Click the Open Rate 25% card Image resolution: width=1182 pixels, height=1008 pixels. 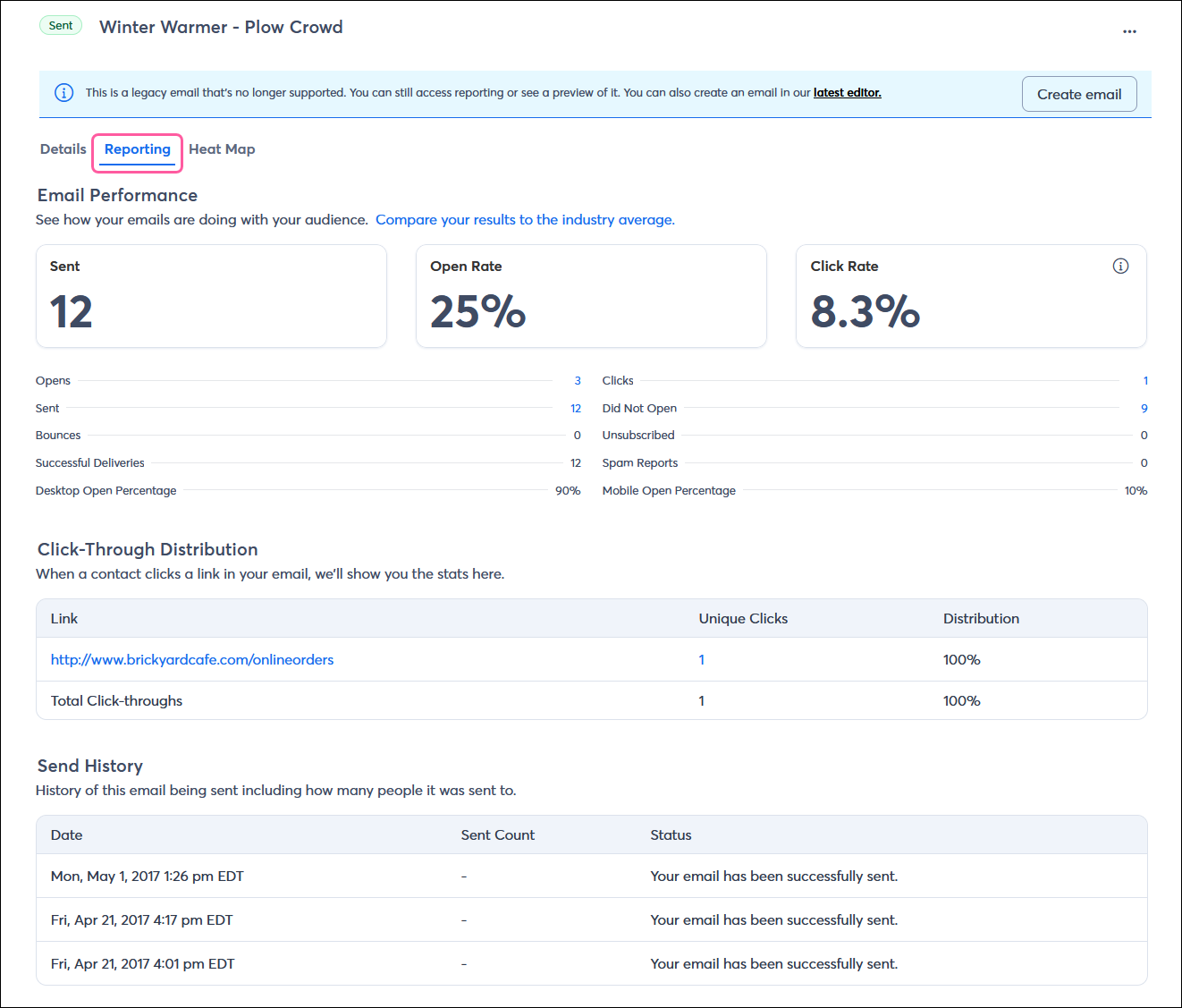(x=591, y=296)
